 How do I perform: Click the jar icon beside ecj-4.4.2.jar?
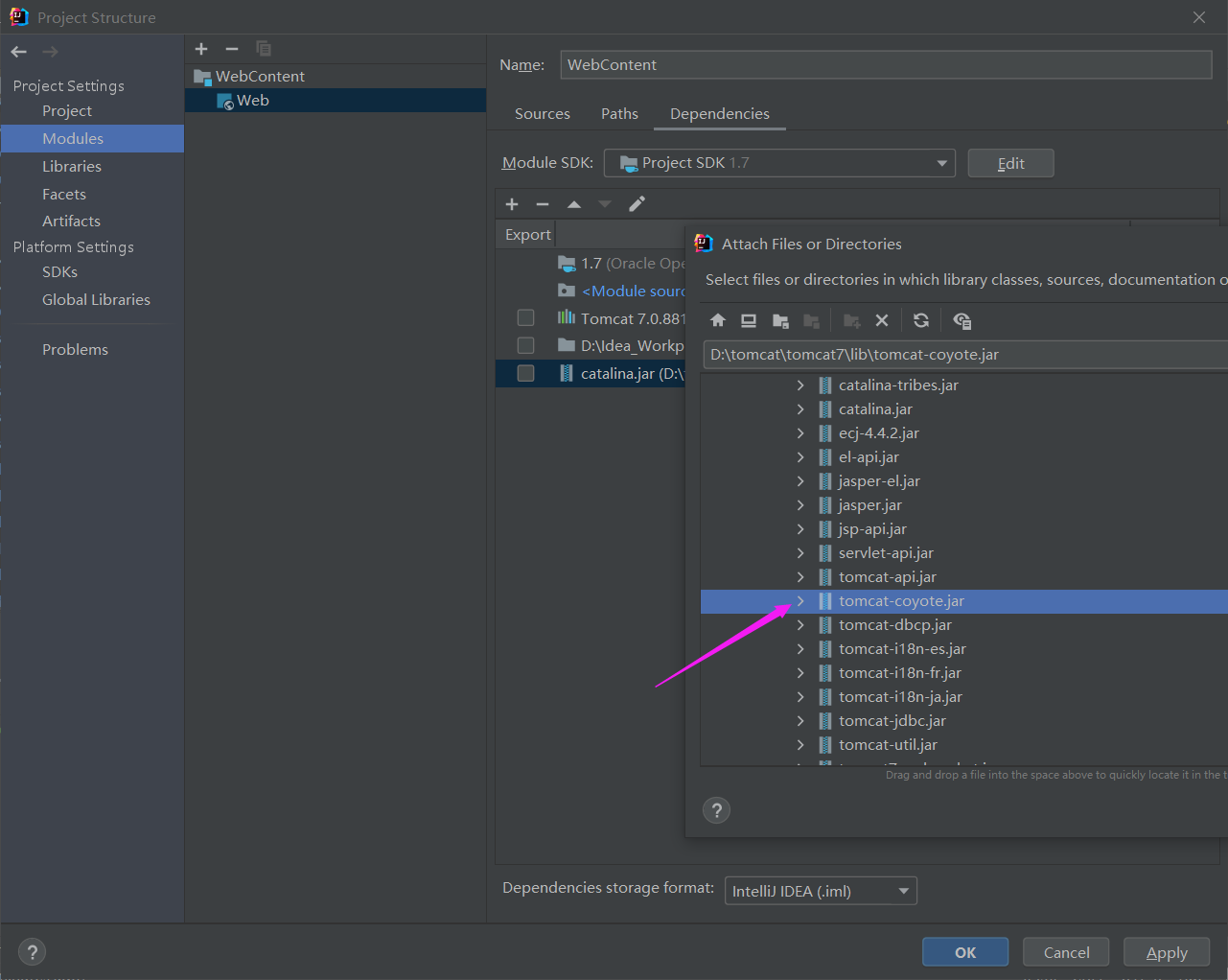pos(825,433)
